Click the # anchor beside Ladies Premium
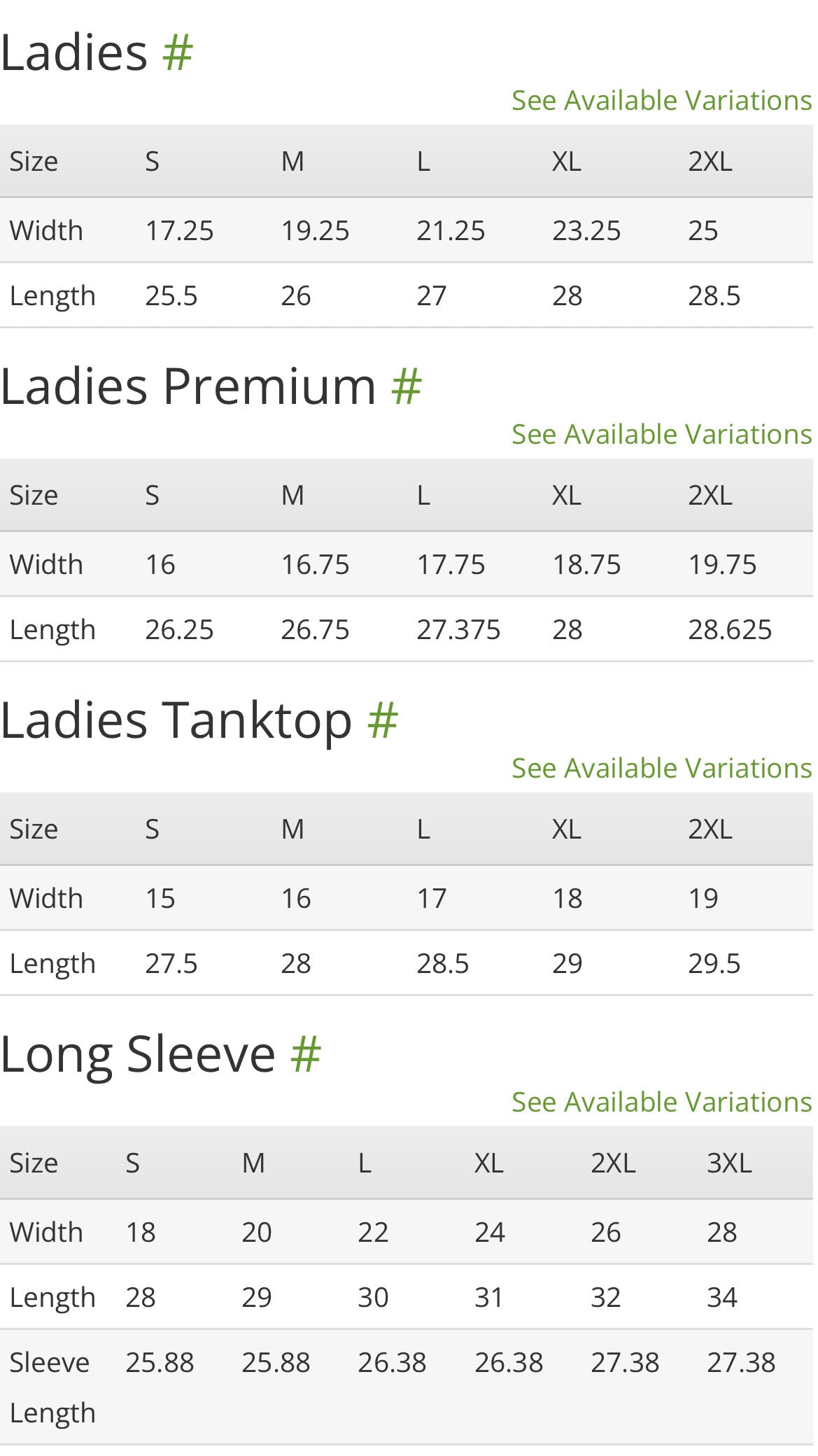This screenshot has width=818, height=1456. 406,386
